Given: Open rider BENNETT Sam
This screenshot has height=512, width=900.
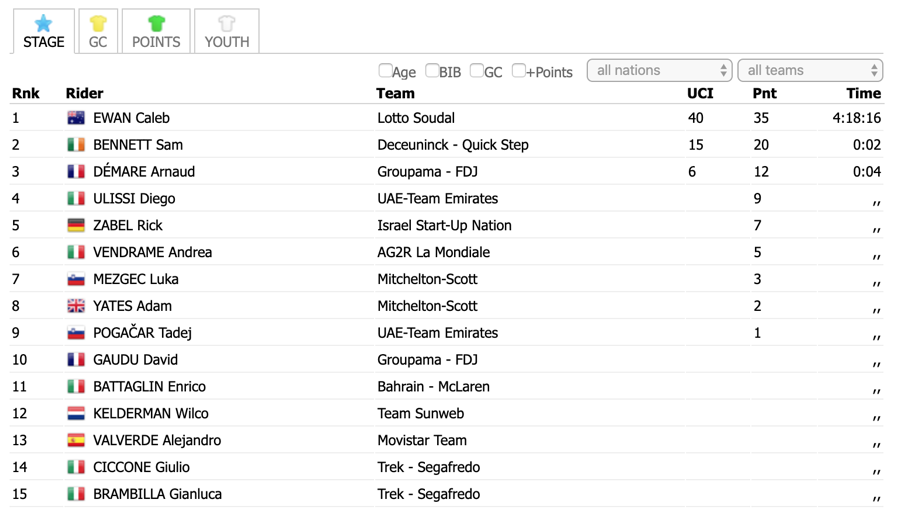Looking at the screenshot, I should click(x=138, y=145).
